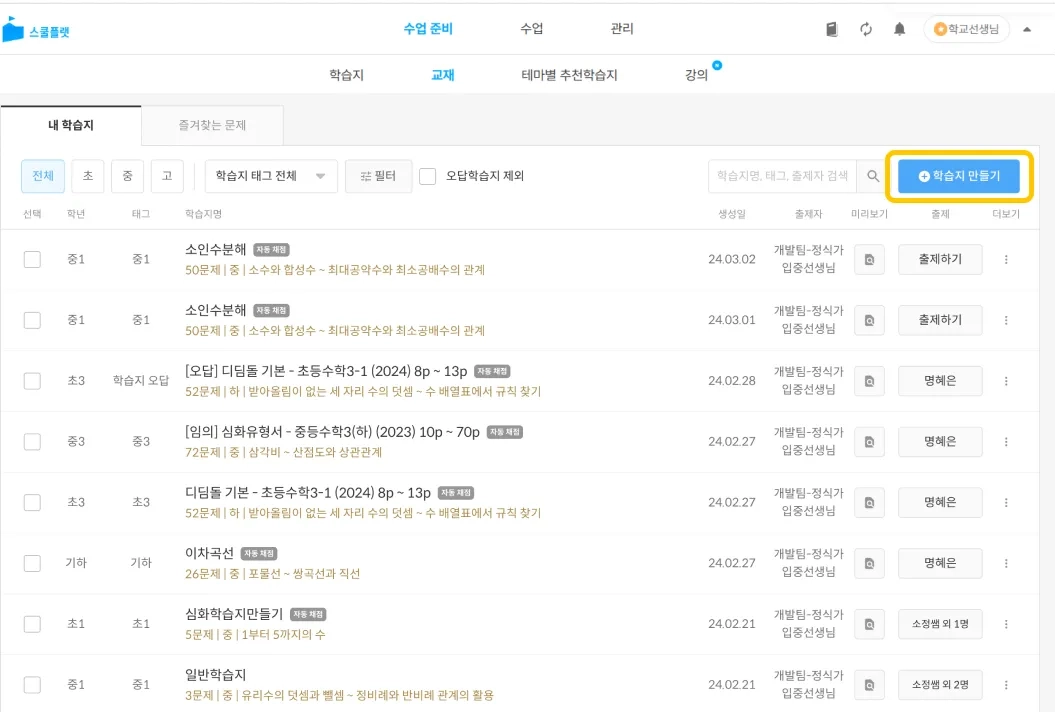Select the 전체 grade filter
The width and height of the screenshot is (1055, 712).
pos(43,176)
